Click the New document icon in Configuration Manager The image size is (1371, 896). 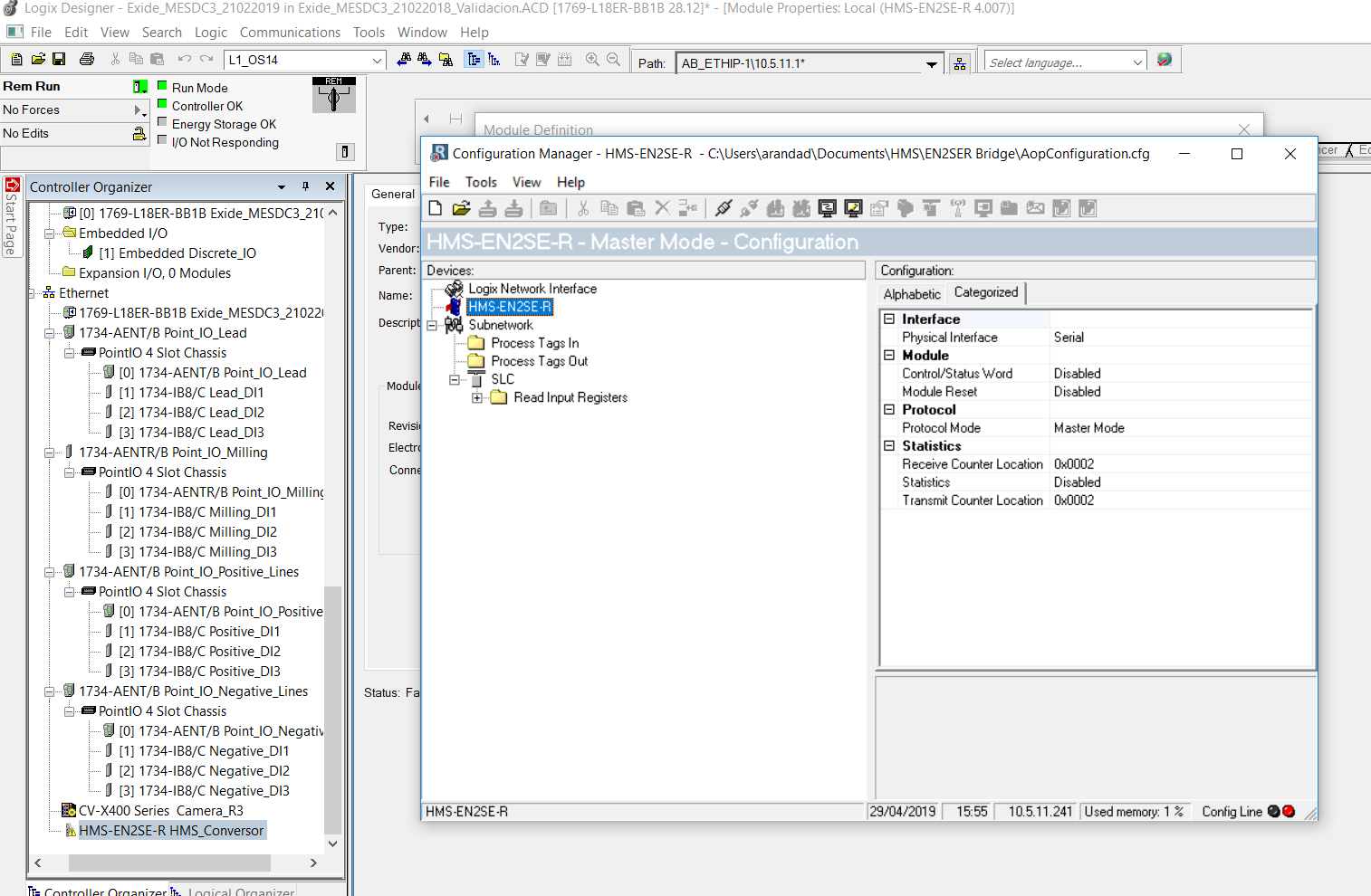pyautogui.click(x=436, y=209)
